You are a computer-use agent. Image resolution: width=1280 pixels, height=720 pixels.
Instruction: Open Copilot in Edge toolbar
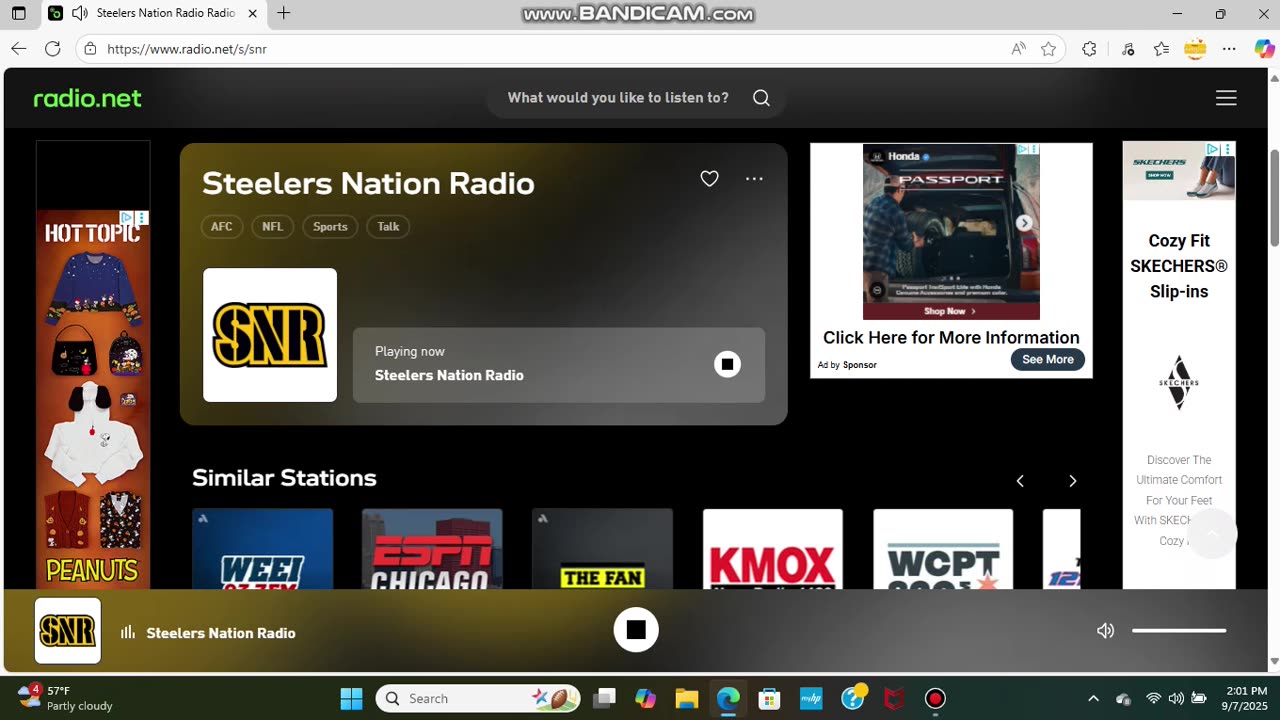pos(1264,48)
